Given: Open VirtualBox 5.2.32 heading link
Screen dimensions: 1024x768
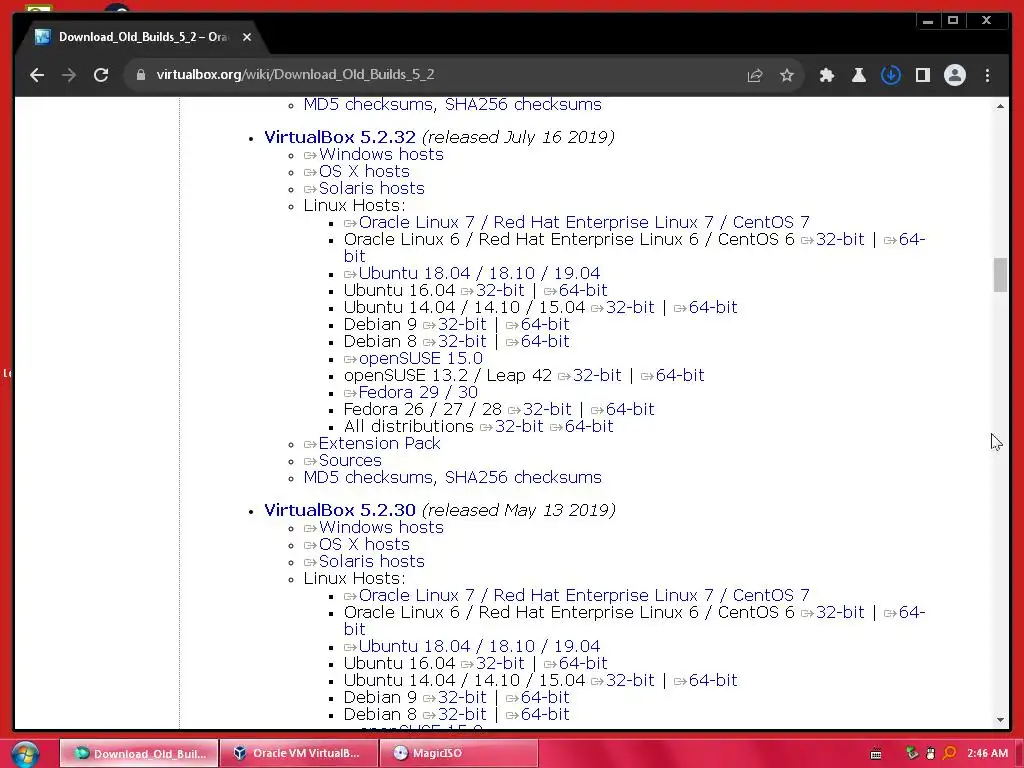Looking at the screenshot, I should 340,137.
